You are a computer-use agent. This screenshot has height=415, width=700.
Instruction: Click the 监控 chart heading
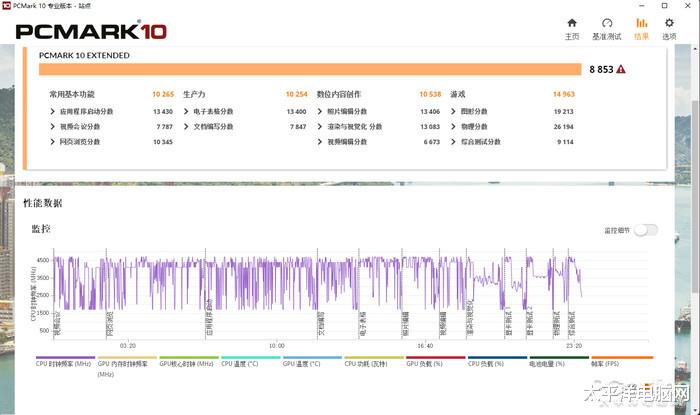click(x=41, y=229)
